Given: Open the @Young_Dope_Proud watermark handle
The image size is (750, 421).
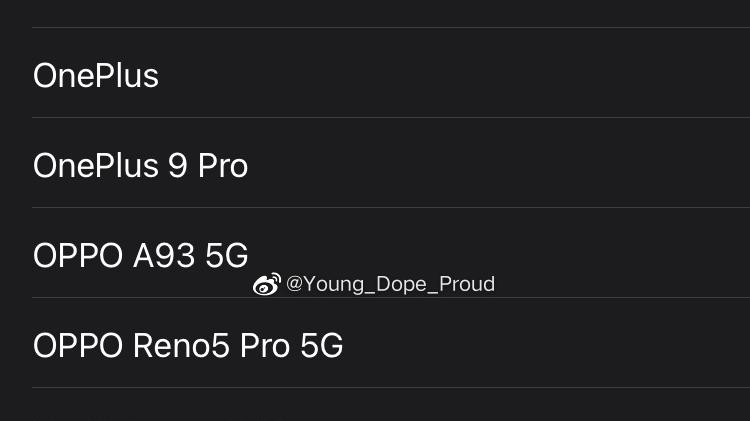Looking at the screenshot, I should [x=390, y=284].
